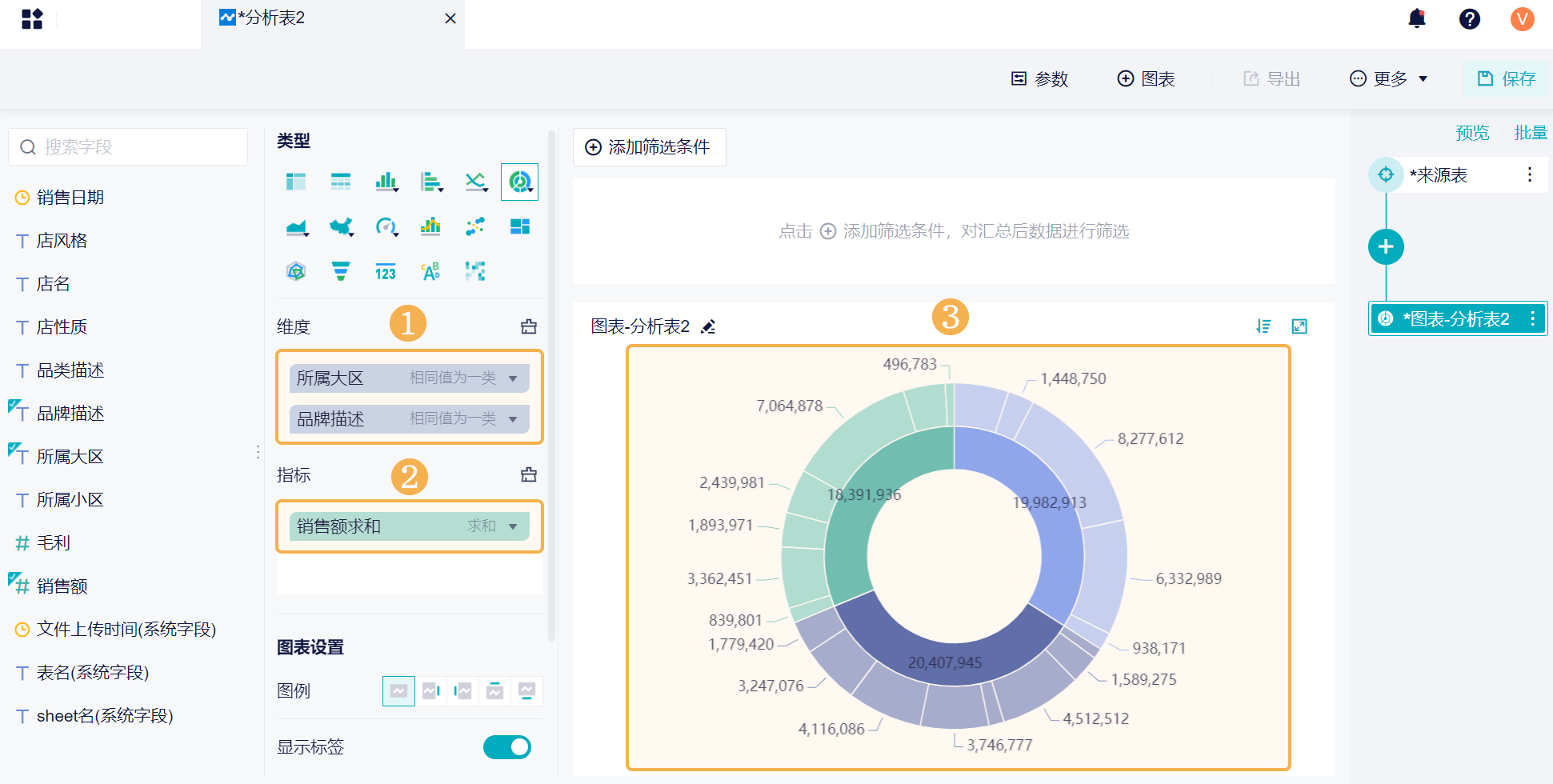Click 添加筛选条件 button
The image size is (1553, 784).
(x=649, y=147)
